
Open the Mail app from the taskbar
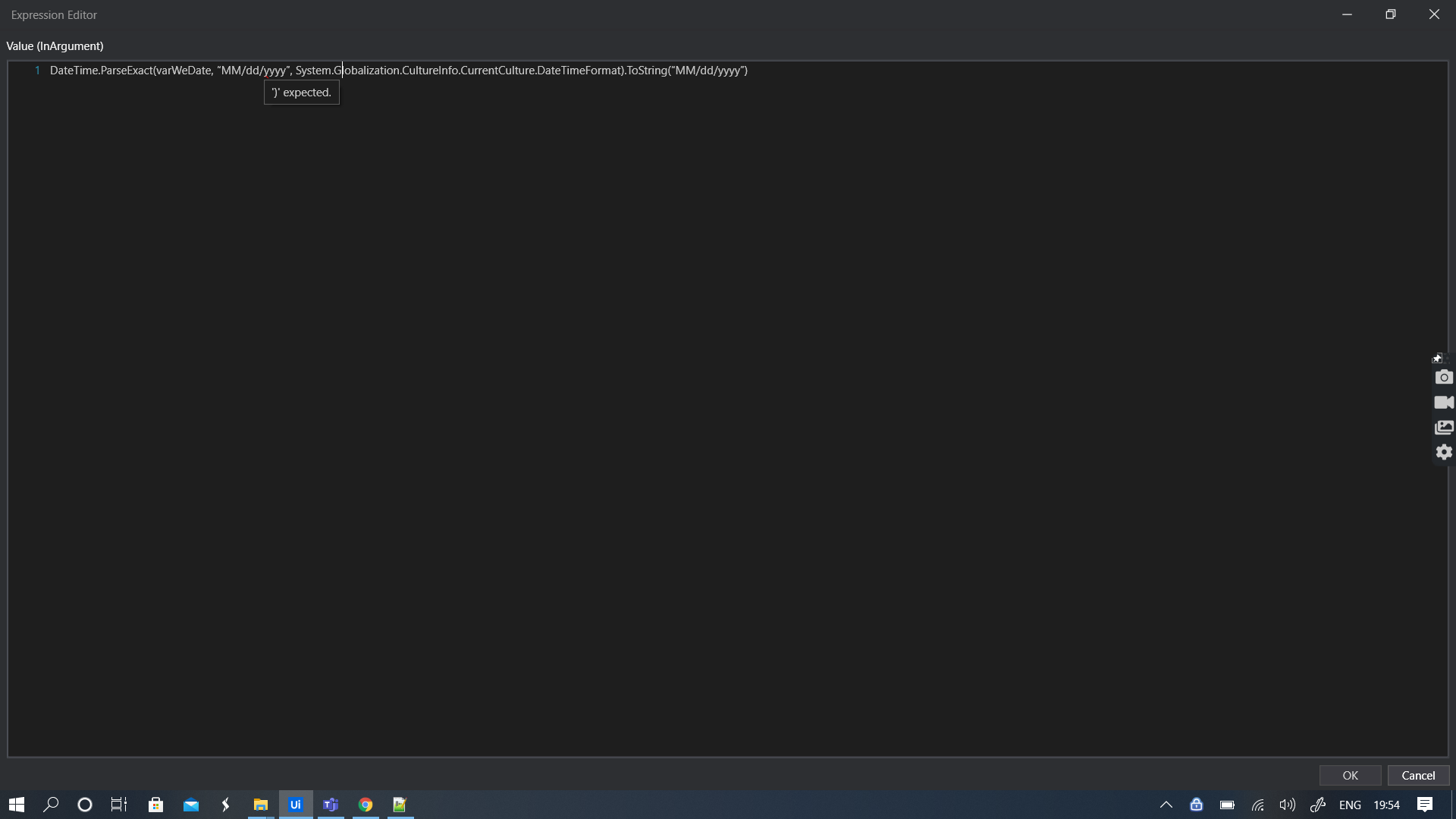191,805
